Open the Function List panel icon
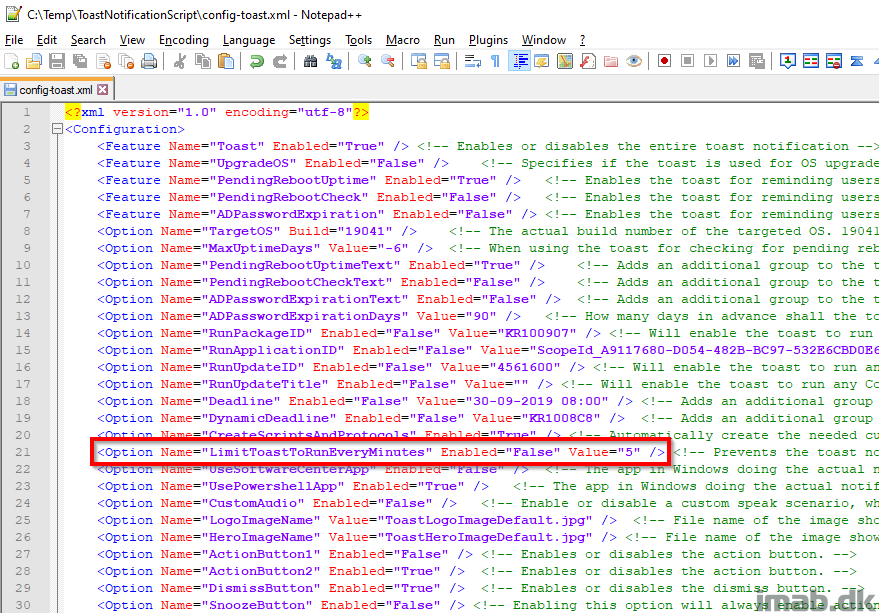The width and height of the screenshot is (879, 613). [588, 61]
